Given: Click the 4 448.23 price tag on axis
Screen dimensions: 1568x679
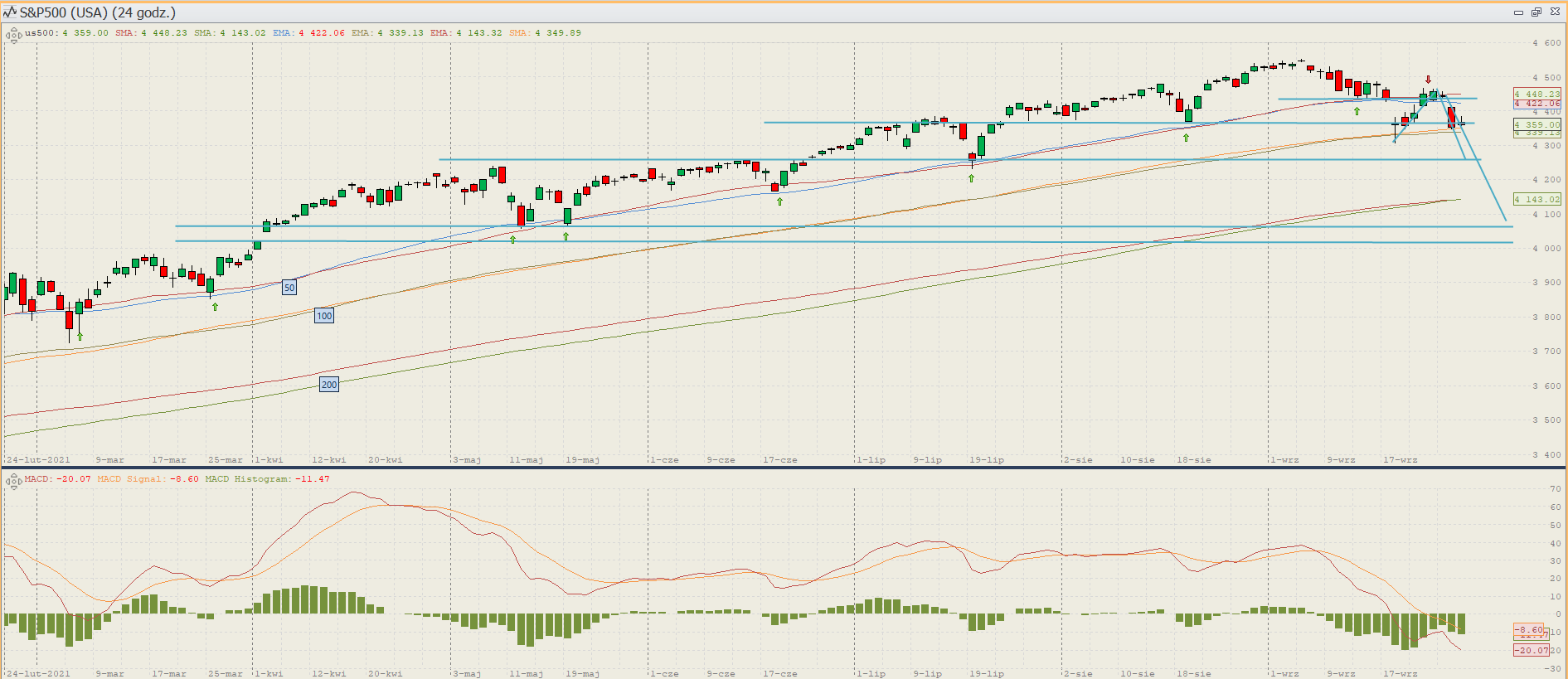Looking at the screenshot, I should [1536, 94].
